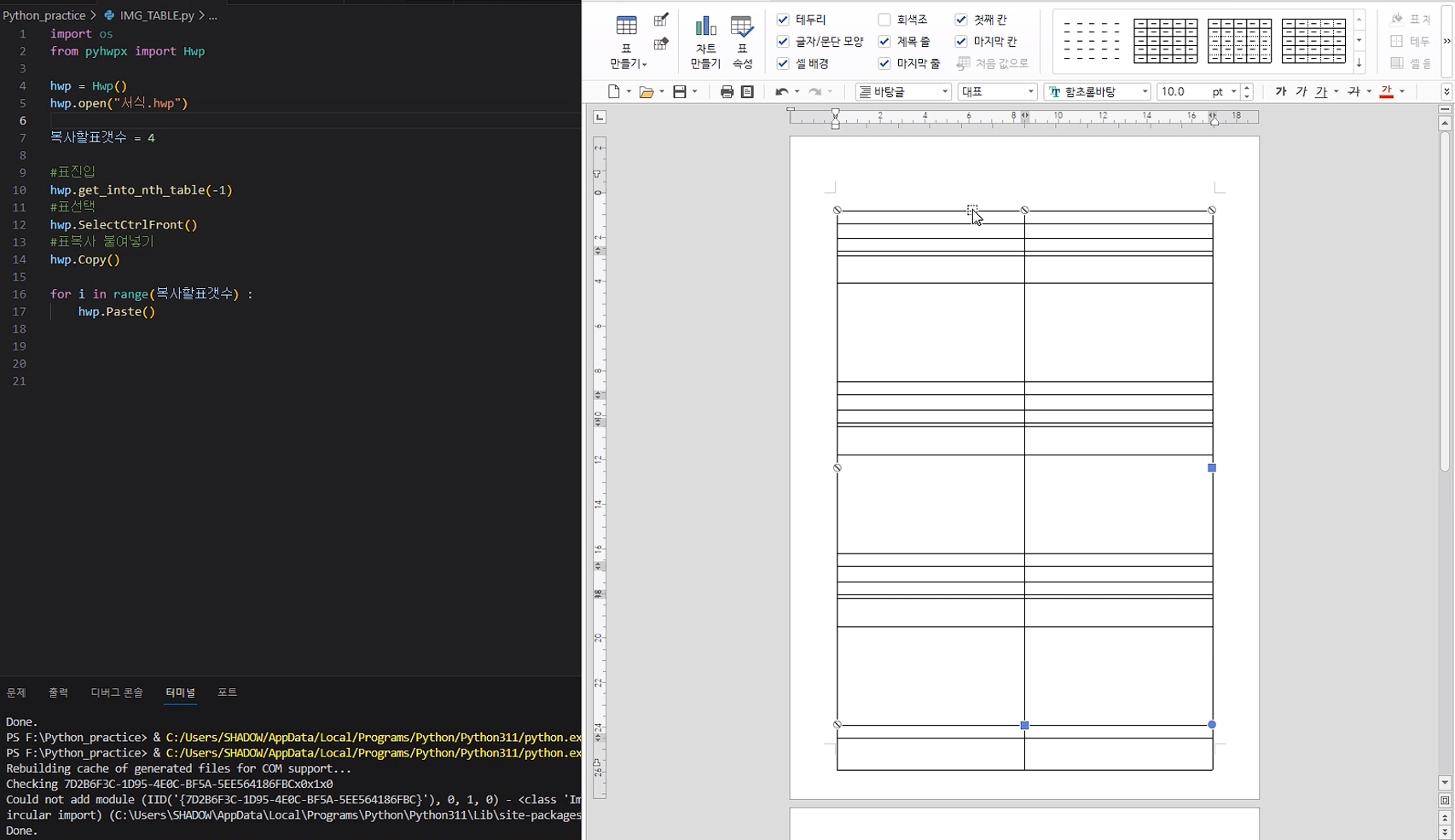1455x840 pixels.
Task: Click the open folder icon in Hwp toolbar
Action: tap(646, 91)
